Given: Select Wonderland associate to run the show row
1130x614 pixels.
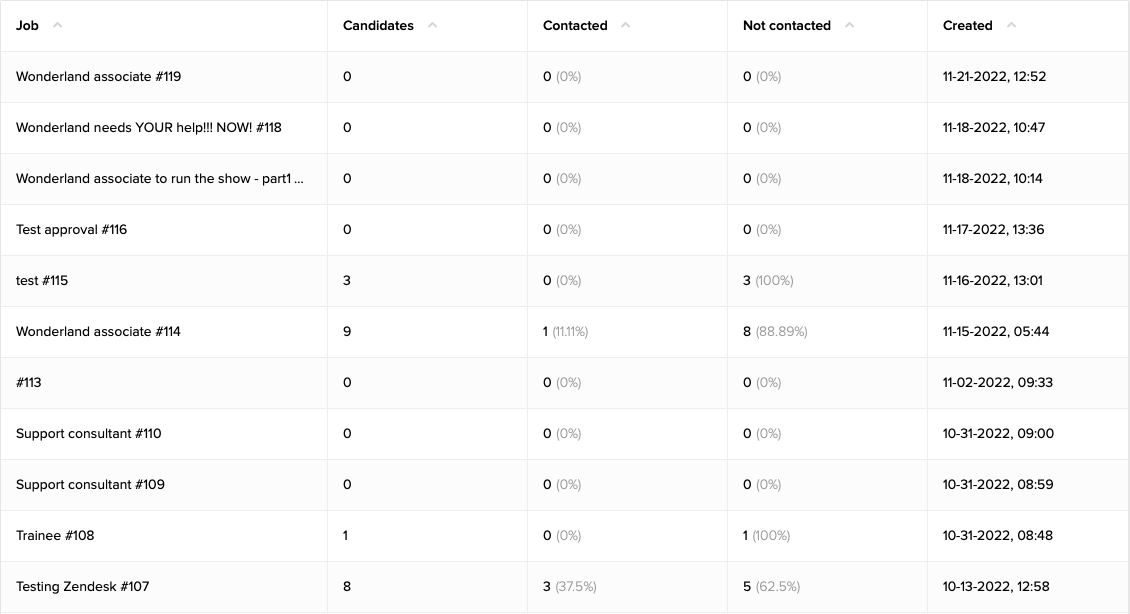Looking at the screenshot, I should (159, 179).
